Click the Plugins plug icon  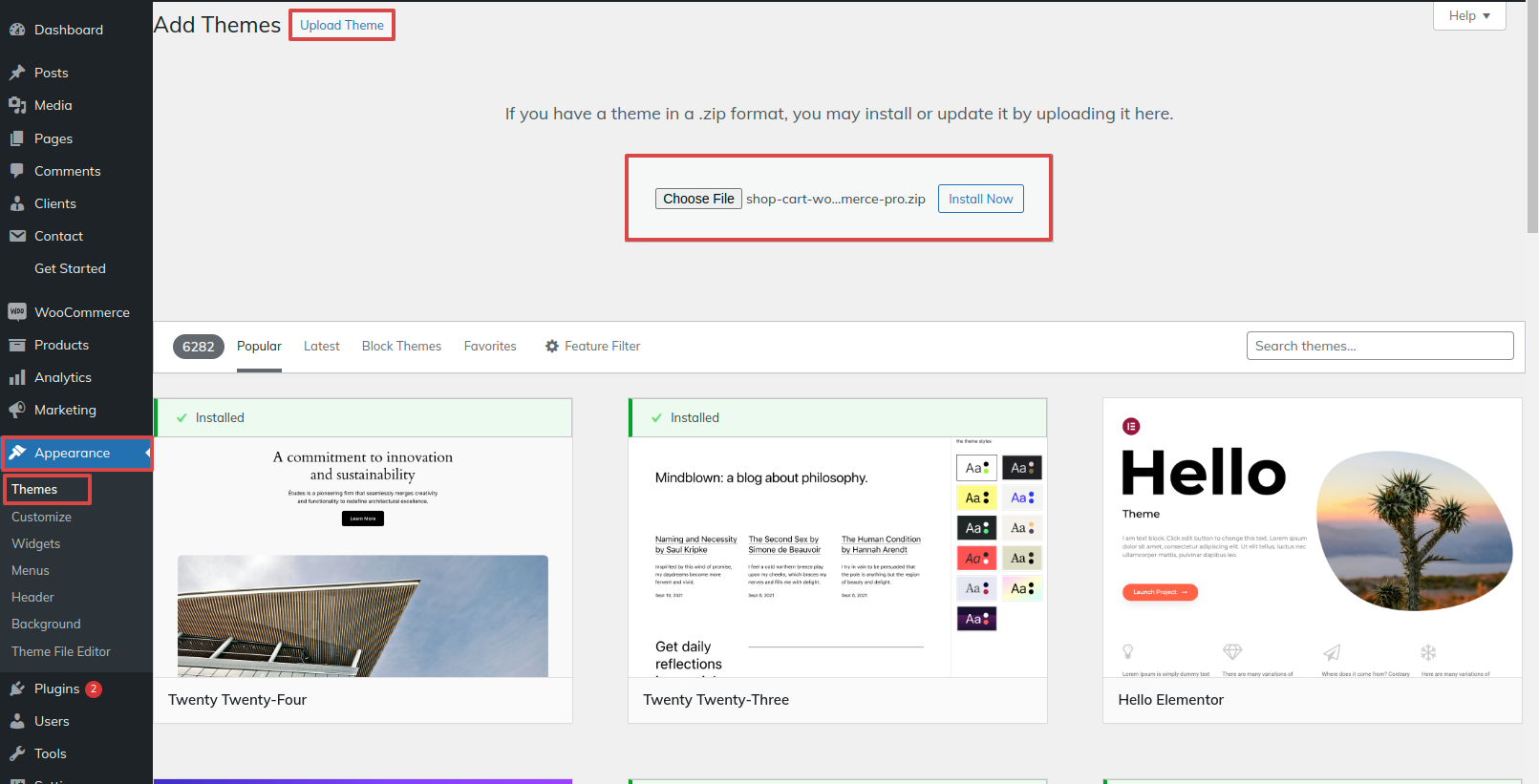(x=17, y=689)
